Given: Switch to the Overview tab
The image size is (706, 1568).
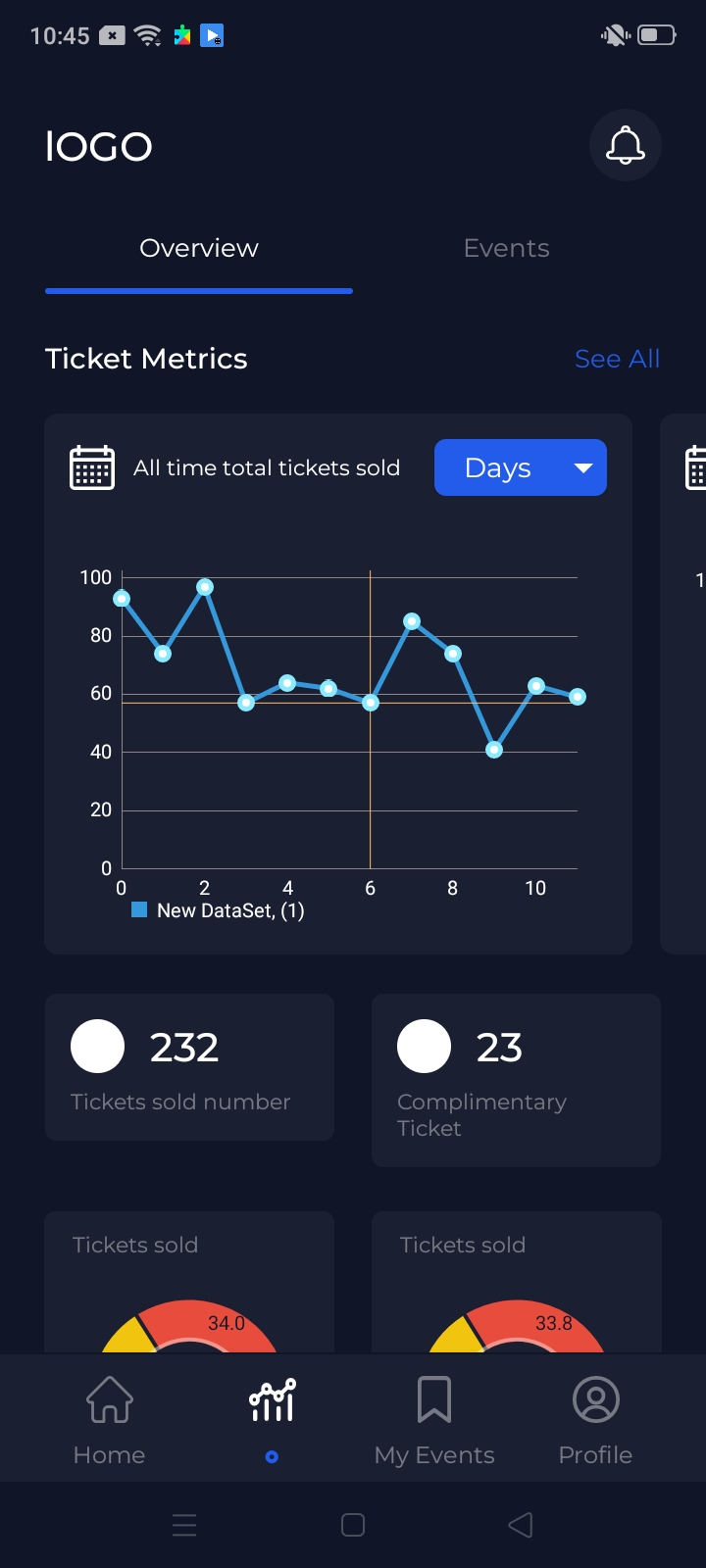Looking at the screenshot, I should coord(199,249).
